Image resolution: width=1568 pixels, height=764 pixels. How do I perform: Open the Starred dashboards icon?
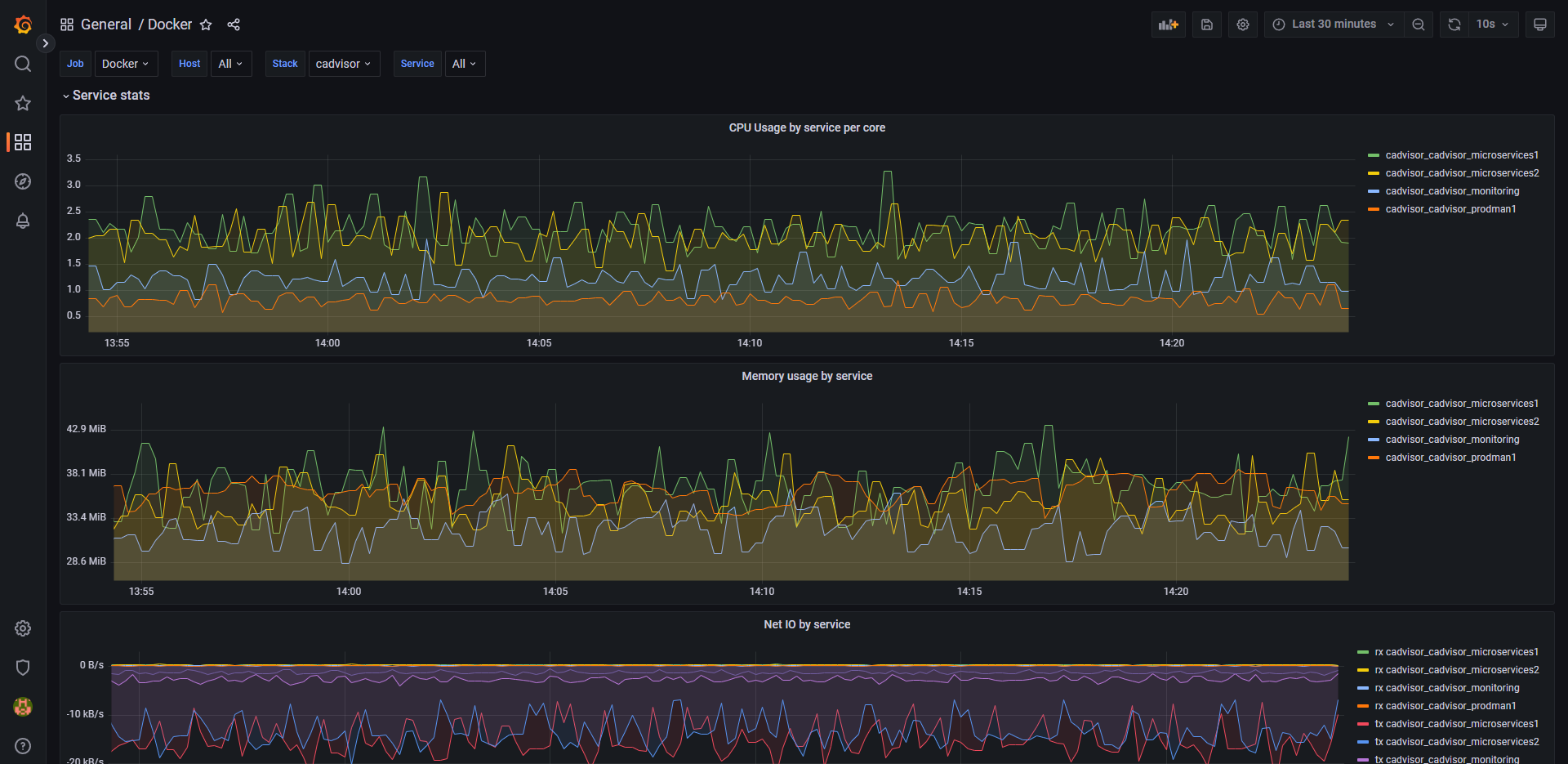point(23,103)
